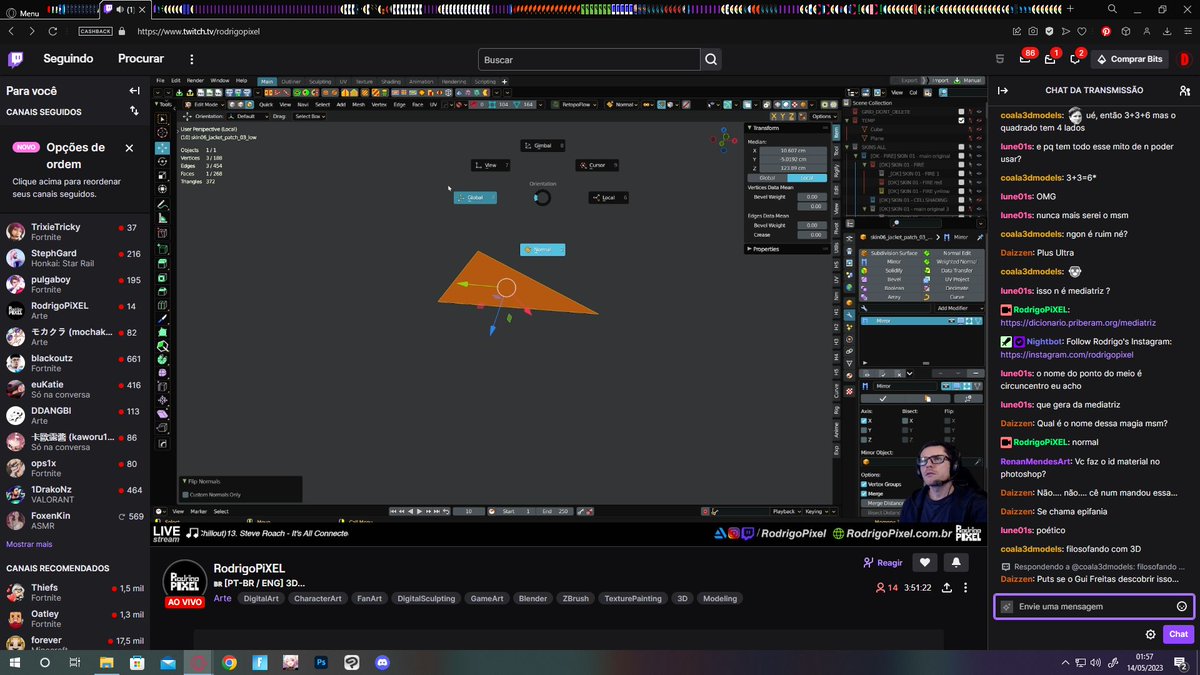Viewport: 1200px width, 675px height.
Task: Collapse the left sidebar with arrow icon
Action: coord(134,90)
